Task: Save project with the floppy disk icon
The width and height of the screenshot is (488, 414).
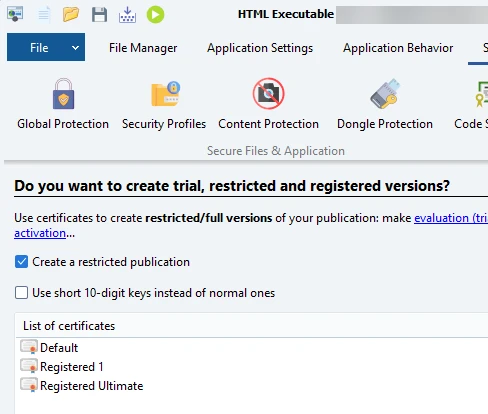Action: (99, 15)
